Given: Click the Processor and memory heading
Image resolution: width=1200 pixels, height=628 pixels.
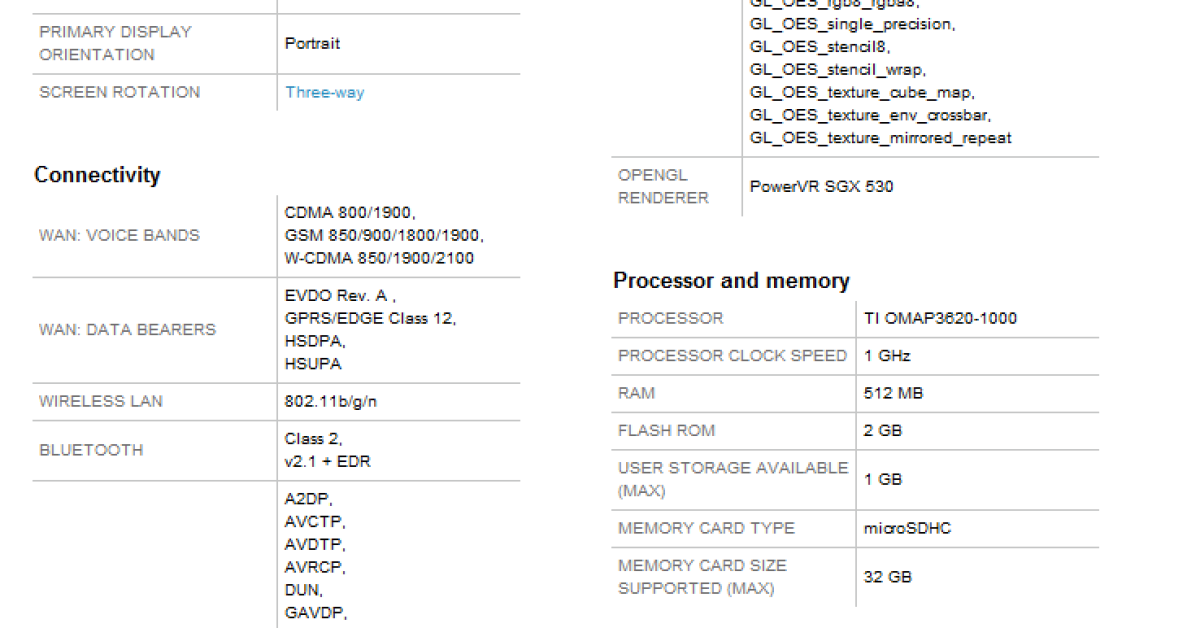Looking at the screenshot, I should (731, 281).
